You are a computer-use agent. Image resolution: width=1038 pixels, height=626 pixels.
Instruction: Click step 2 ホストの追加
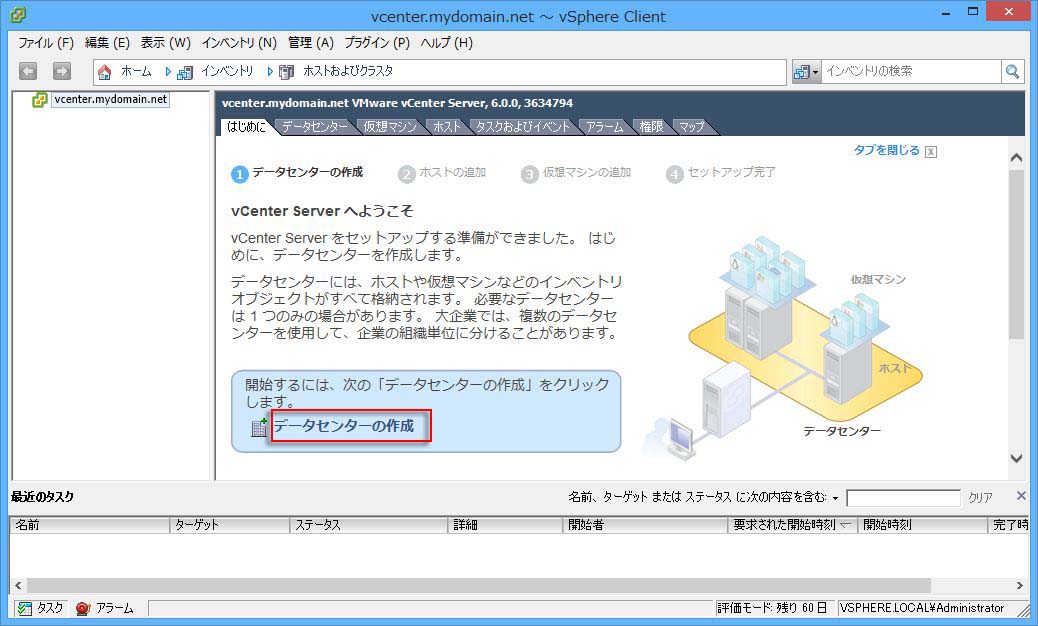click(x=442, y=173)
